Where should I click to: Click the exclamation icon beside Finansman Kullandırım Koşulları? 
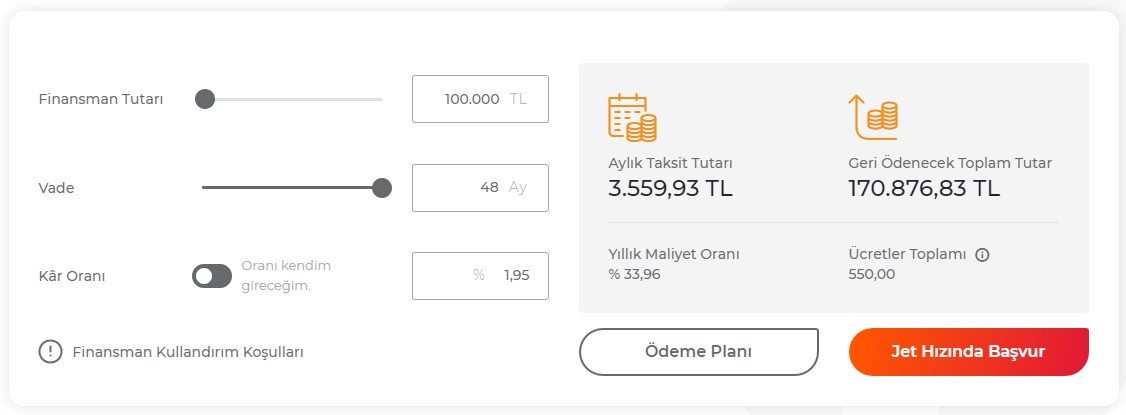coord(50,352)
